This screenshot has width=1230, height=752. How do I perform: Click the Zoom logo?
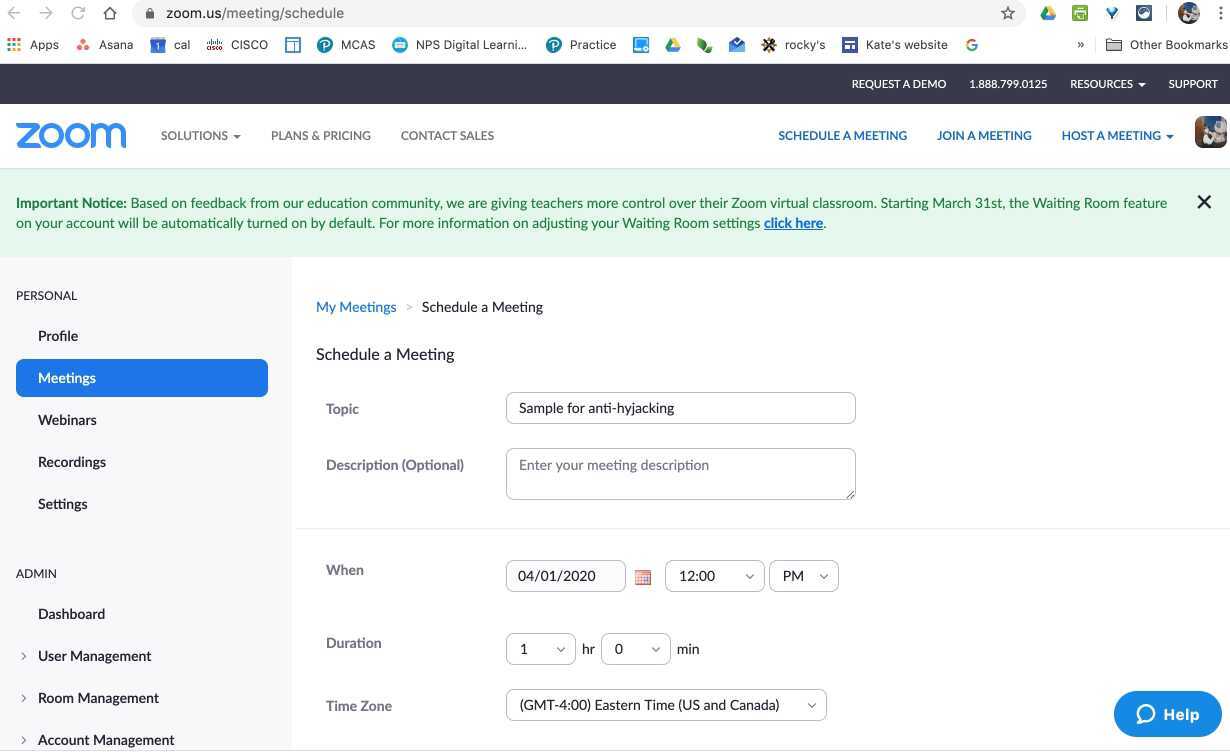pos(71,135)
